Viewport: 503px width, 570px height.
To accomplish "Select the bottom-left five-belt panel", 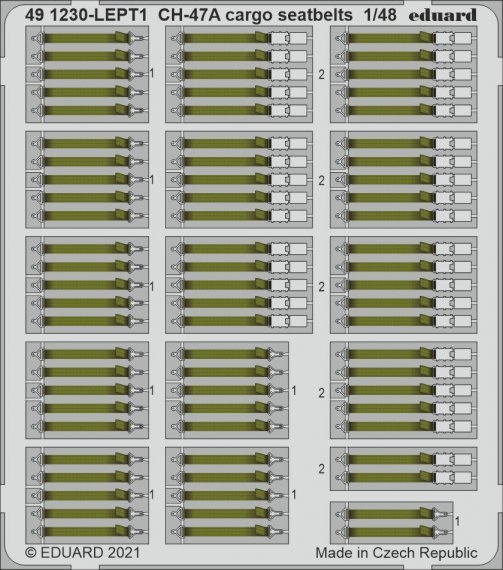I will tap(87, 495).
